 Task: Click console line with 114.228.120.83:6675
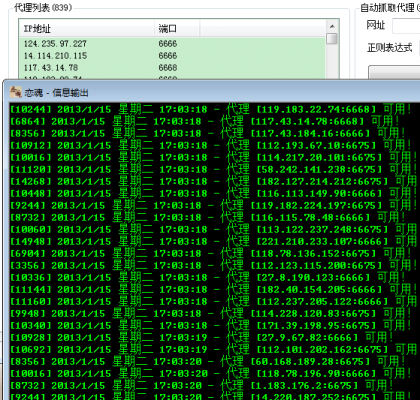click(x=211, y=313)
